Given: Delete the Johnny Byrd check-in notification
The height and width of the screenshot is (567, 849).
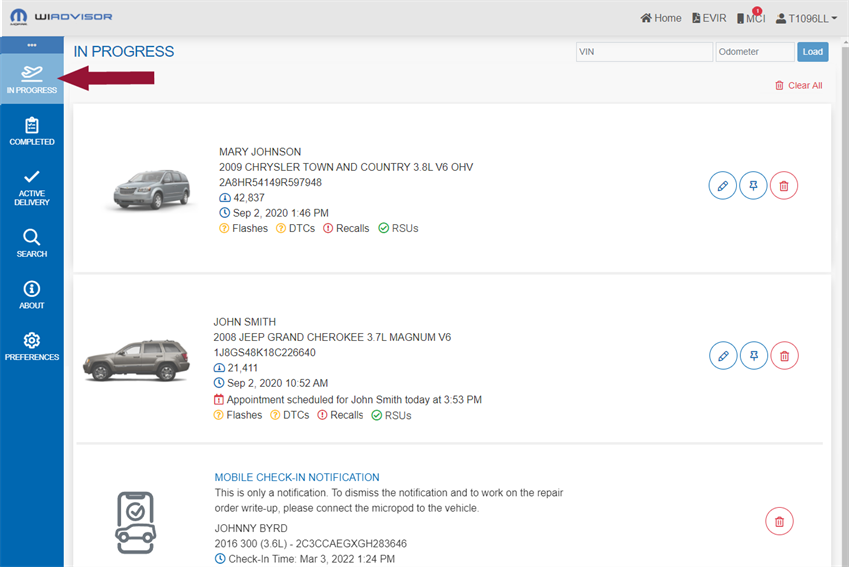Looking at the screenshot, I should [779, 522].
